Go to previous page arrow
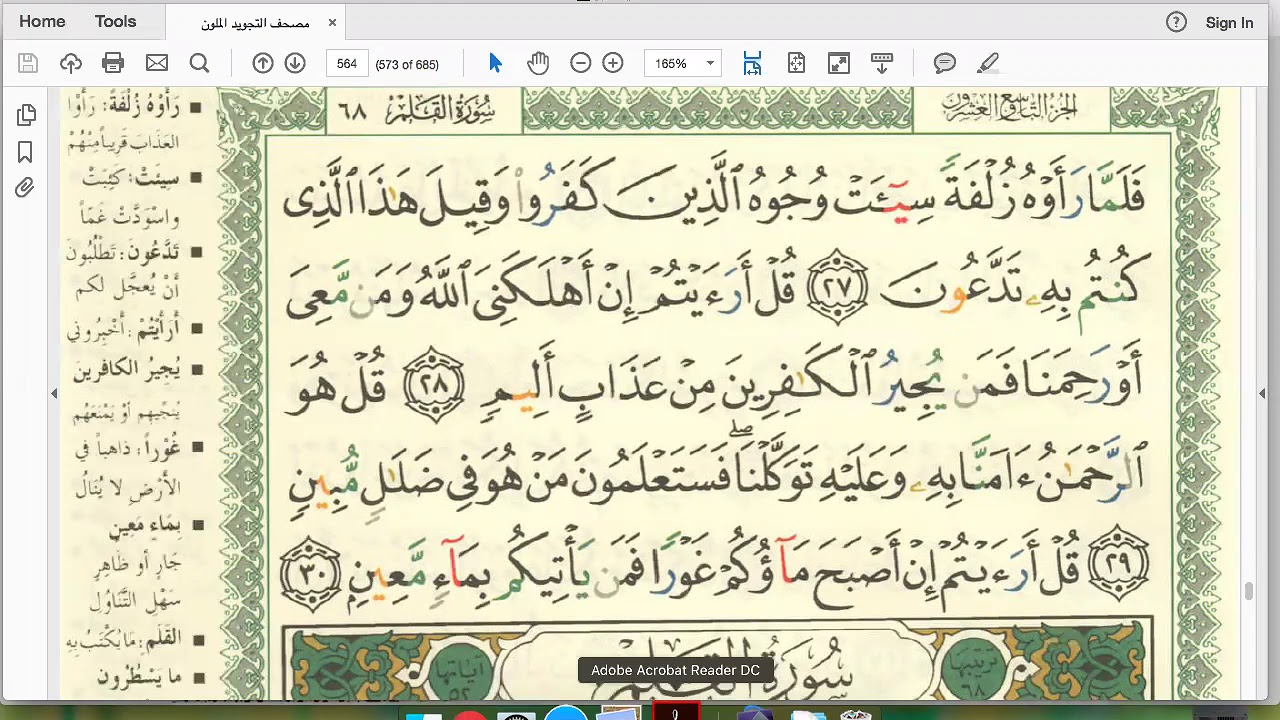1280x720 pixels. pos(262,63)
